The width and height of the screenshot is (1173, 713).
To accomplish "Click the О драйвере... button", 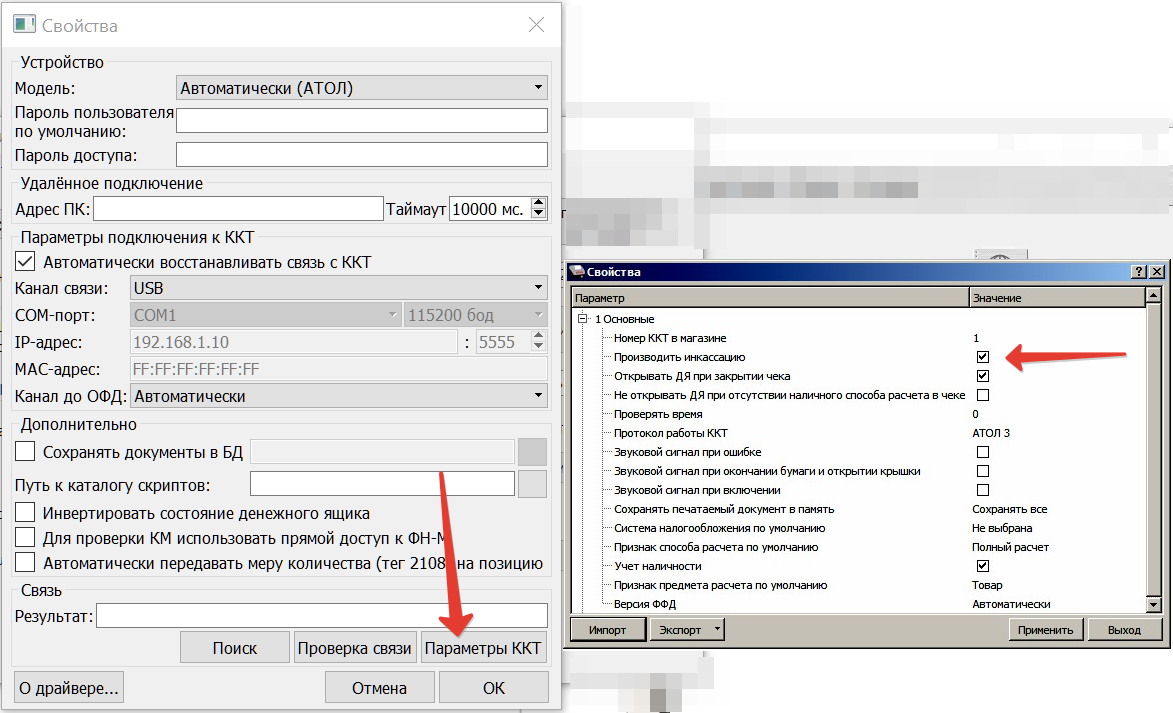I will (x=69, y=688).
